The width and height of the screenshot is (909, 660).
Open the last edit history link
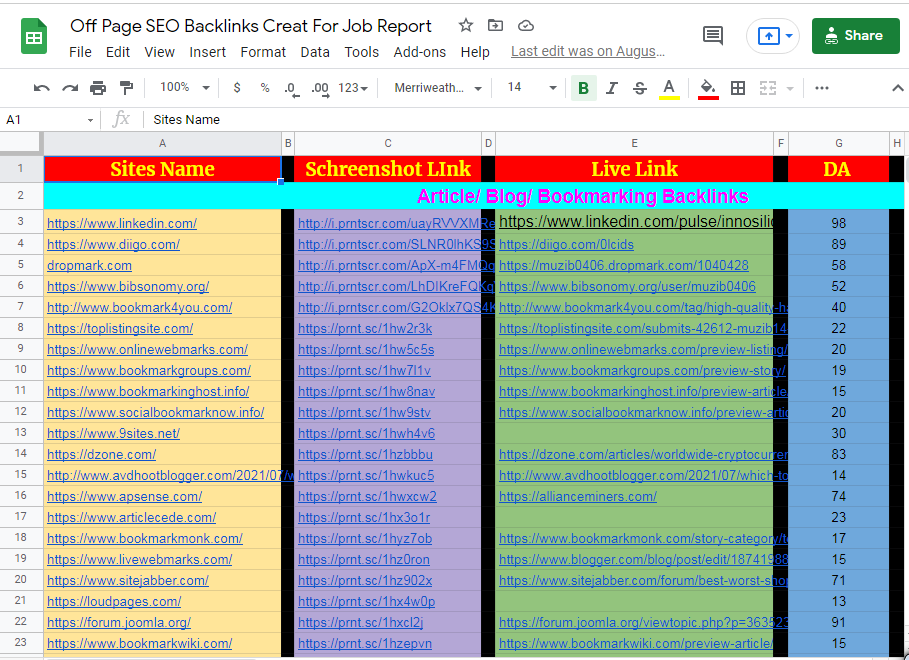(x=587, y=50)
